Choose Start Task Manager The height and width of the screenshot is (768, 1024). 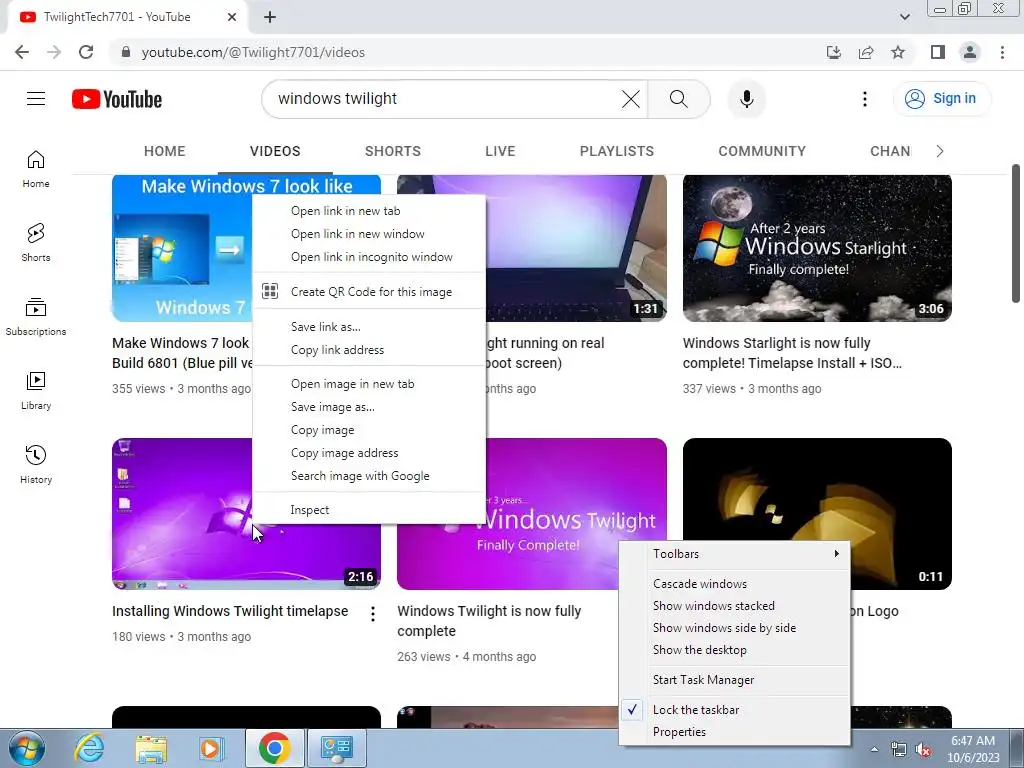pyautogui.click(x=734, y=680)
